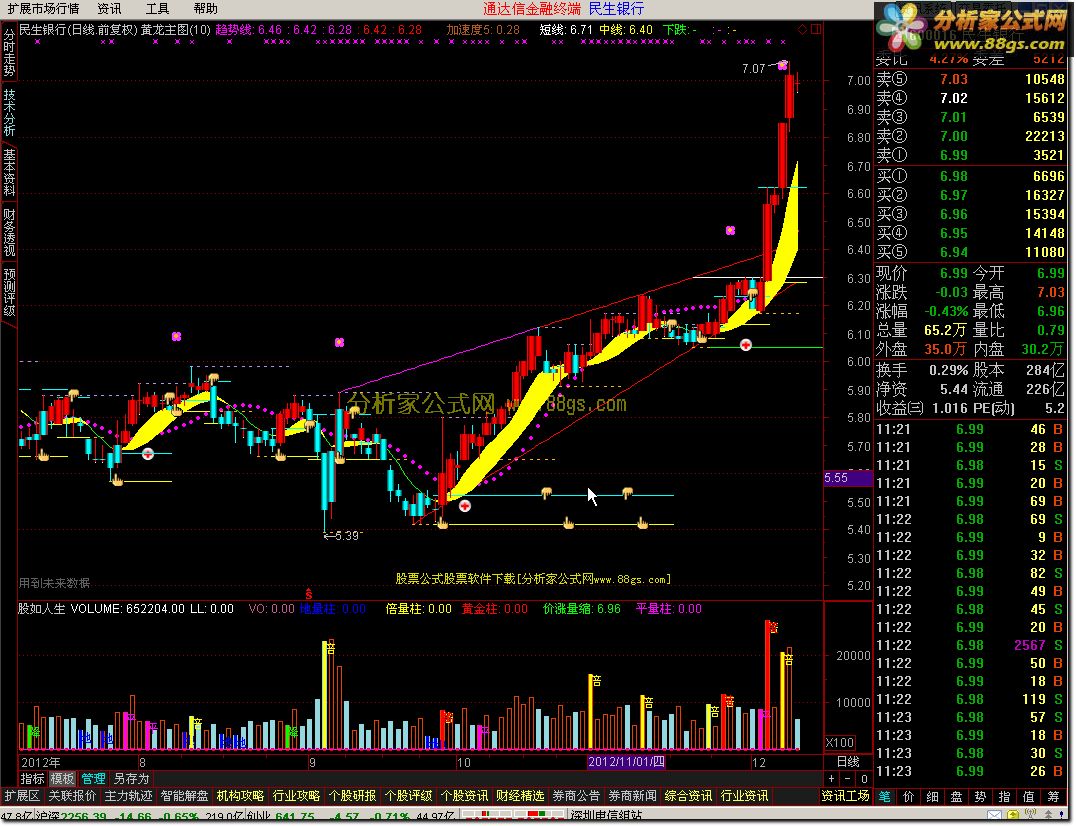Image resolution: width=1076 pixels, height=826 pixels.
Task: Switch to 财务透视 side tab
Action: point(9,233)
